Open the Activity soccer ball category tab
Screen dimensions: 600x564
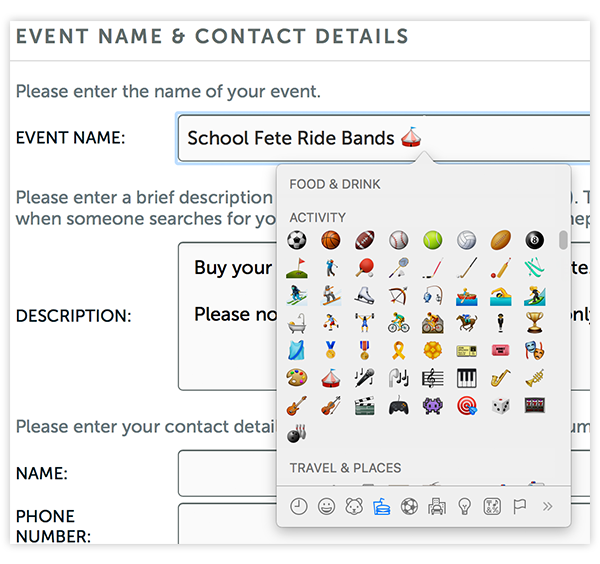409,507
